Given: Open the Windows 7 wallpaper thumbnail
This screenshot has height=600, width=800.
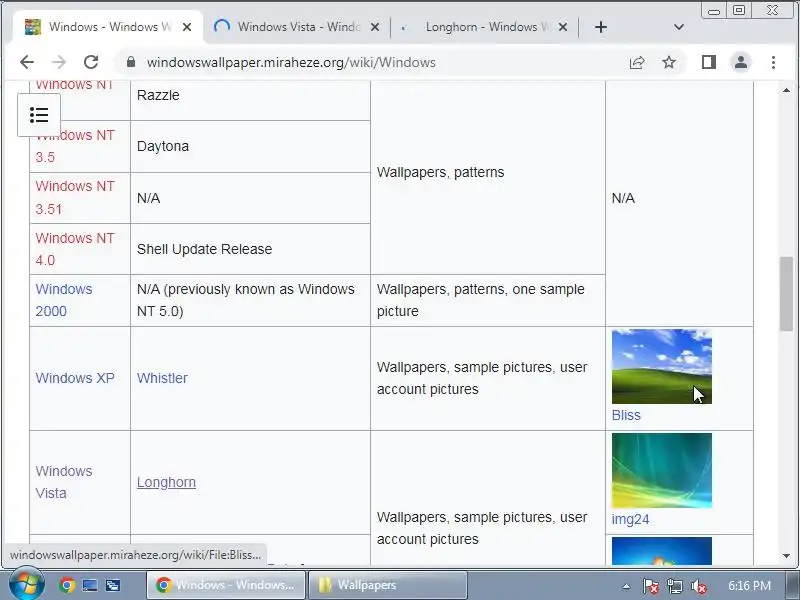Looking at the screenshot, I should tap(662, 551).
